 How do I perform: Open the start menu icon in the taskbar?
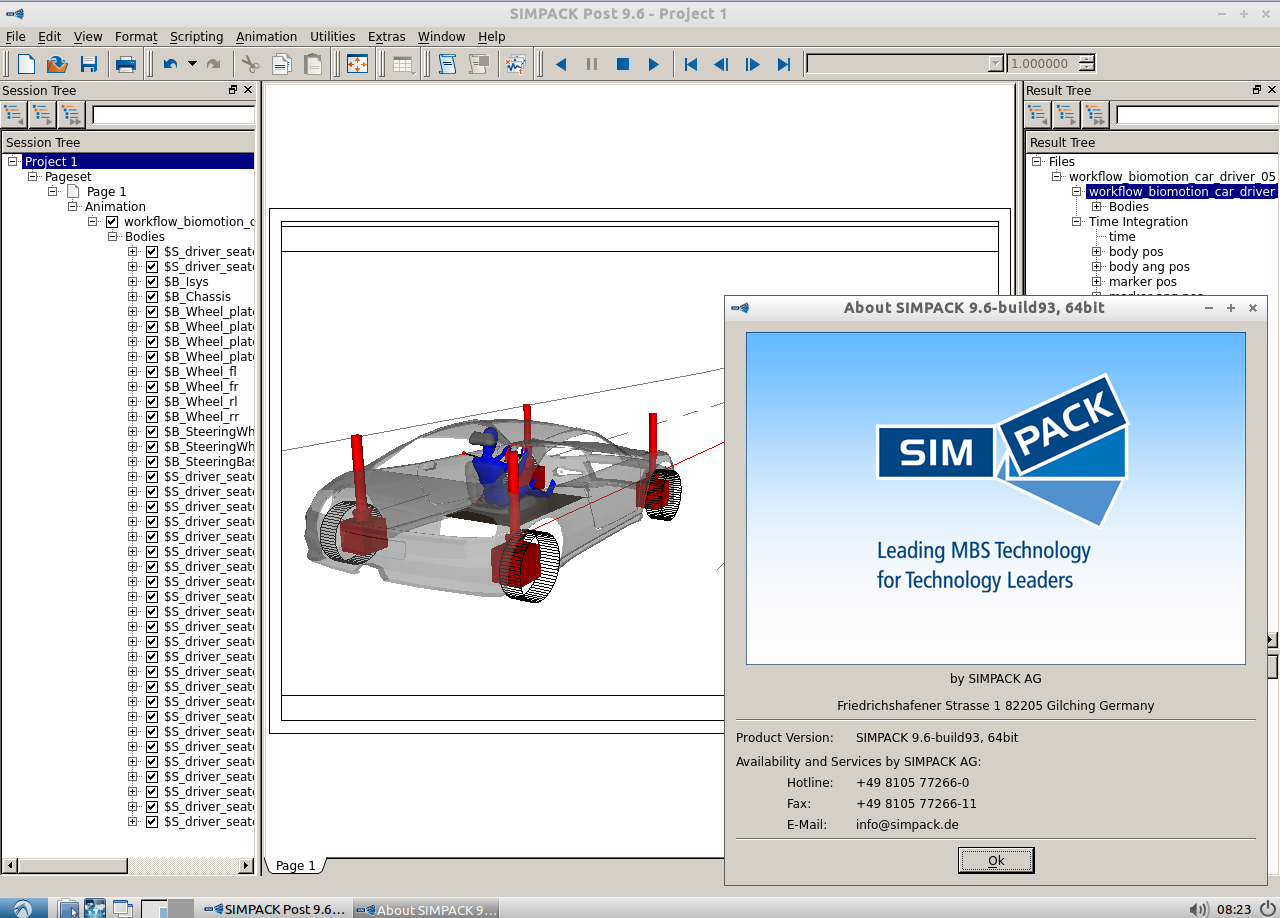23,909
